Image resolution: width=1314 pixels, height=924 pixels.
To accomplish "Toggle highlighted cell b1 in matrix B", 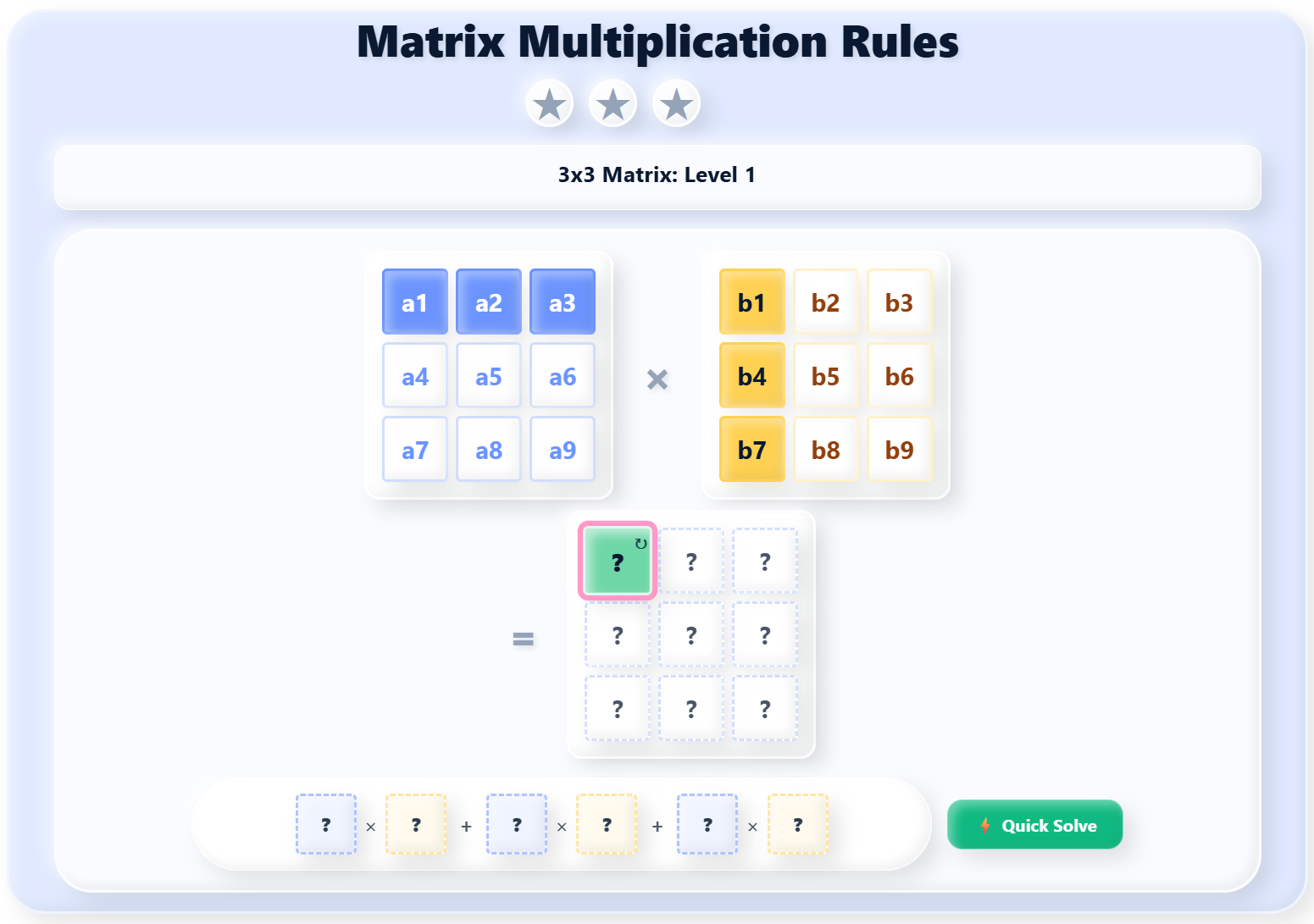I will click(x=751, y=301).
